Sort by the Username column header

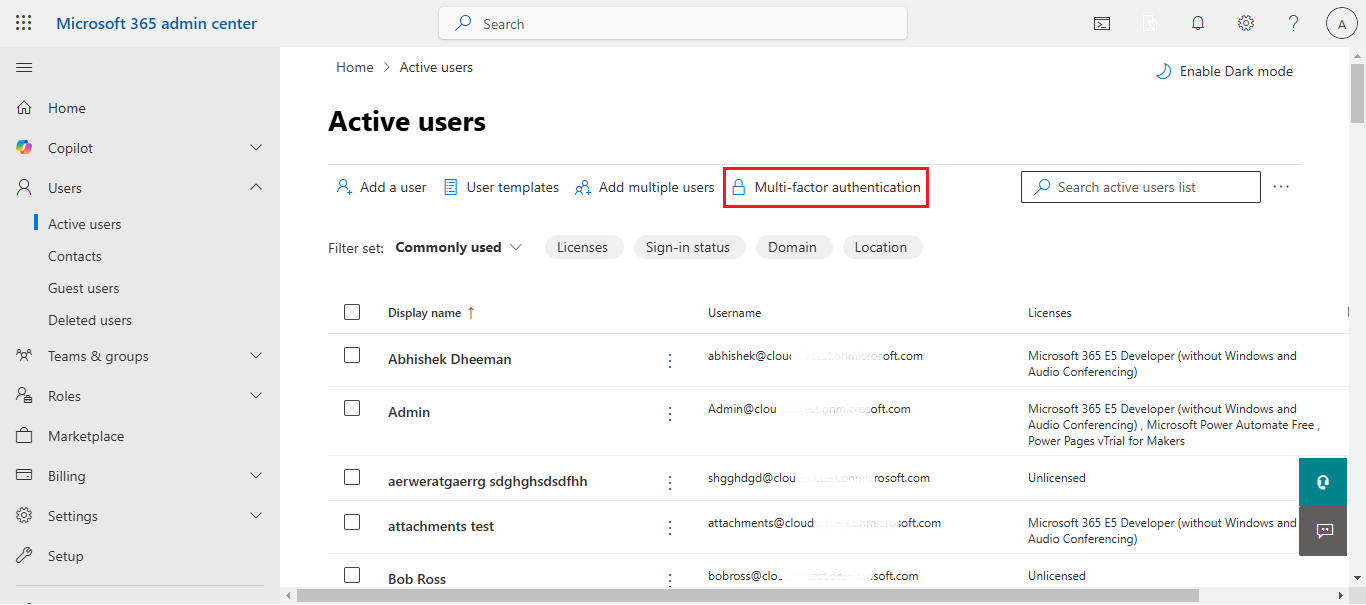pos(735,313)
